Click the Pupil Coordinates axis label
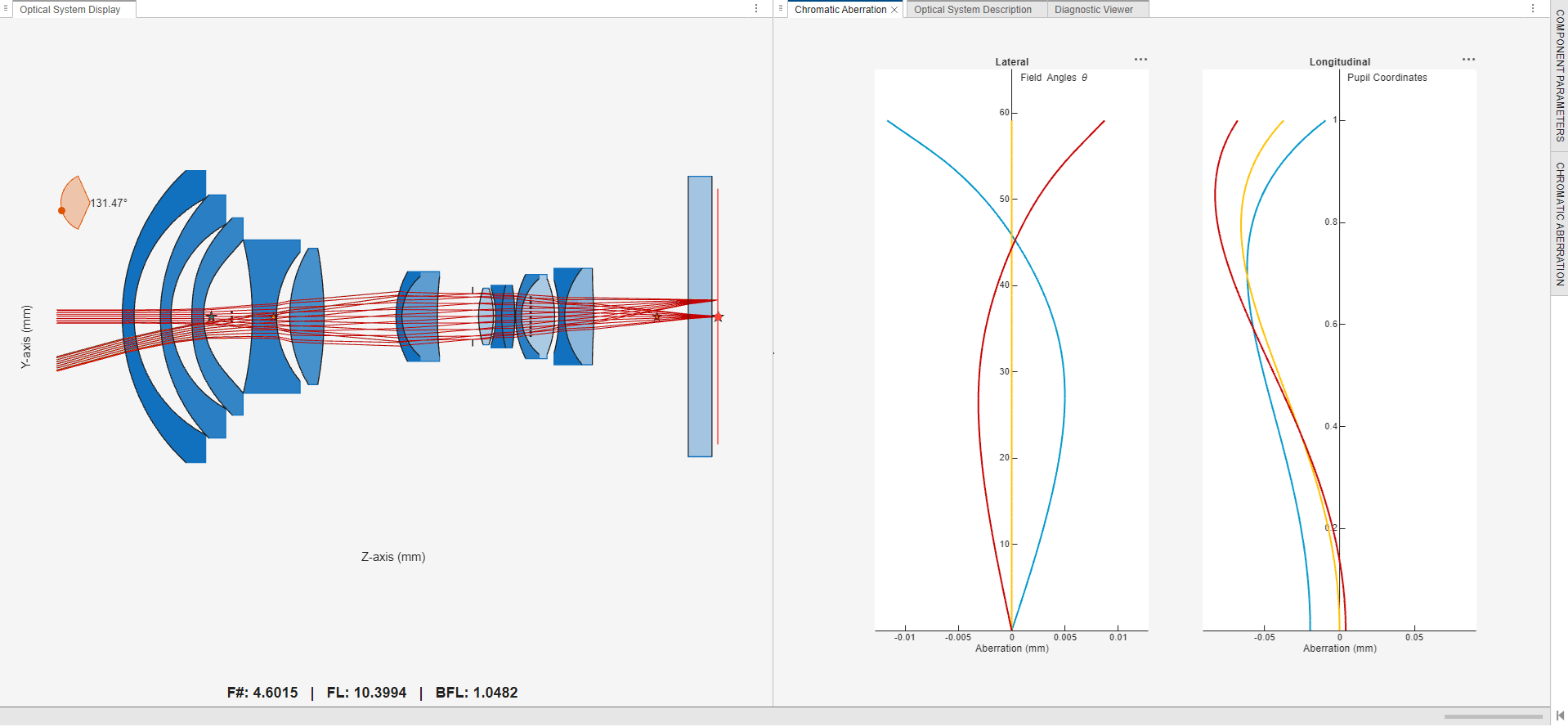Screen dimensions: 1568x727 (x=1387, y=78)
